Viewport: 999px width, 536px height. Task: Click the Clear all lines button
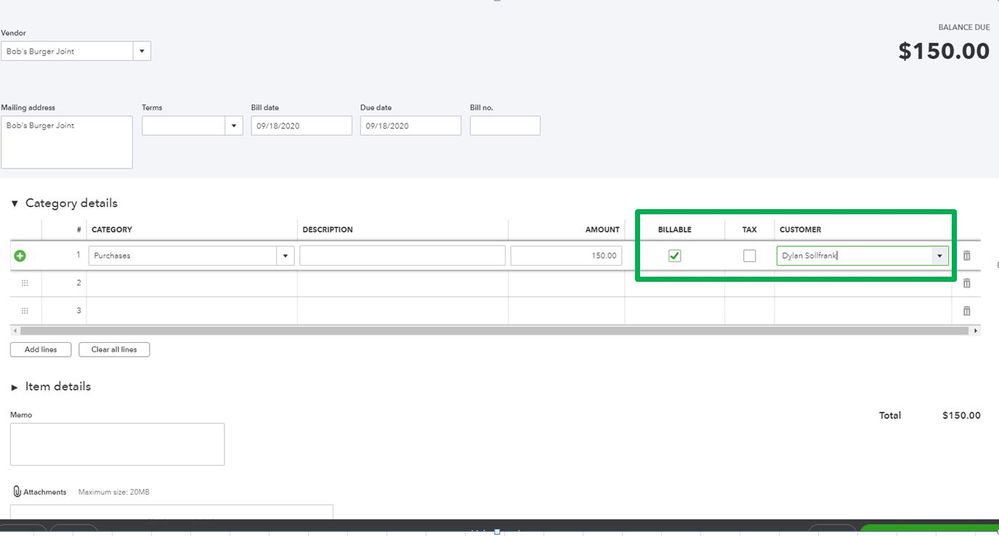[x=114, y=349]
